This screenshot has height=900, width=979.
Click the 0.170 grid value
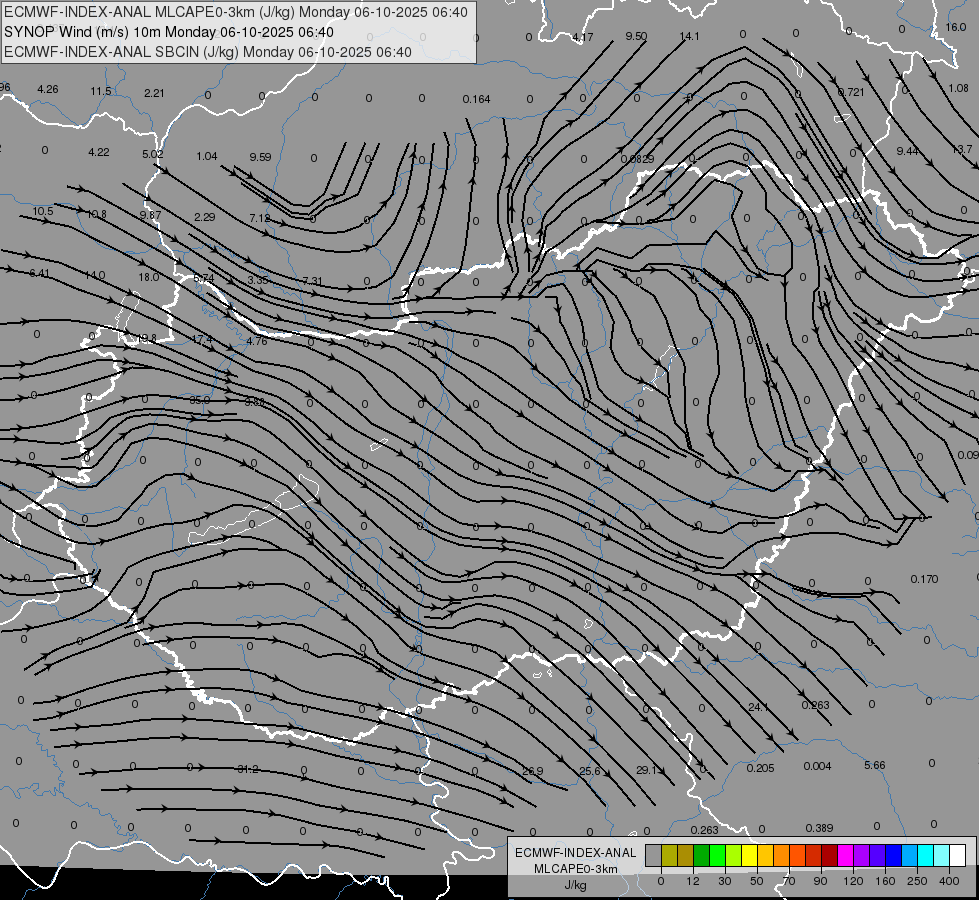tap(924, 579)
